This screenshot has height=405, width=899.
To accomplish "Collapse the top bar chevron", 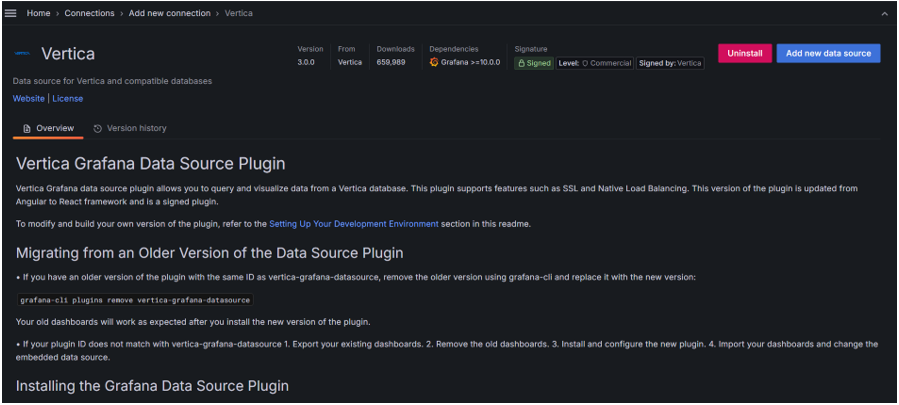I will [x=884, y=14].
